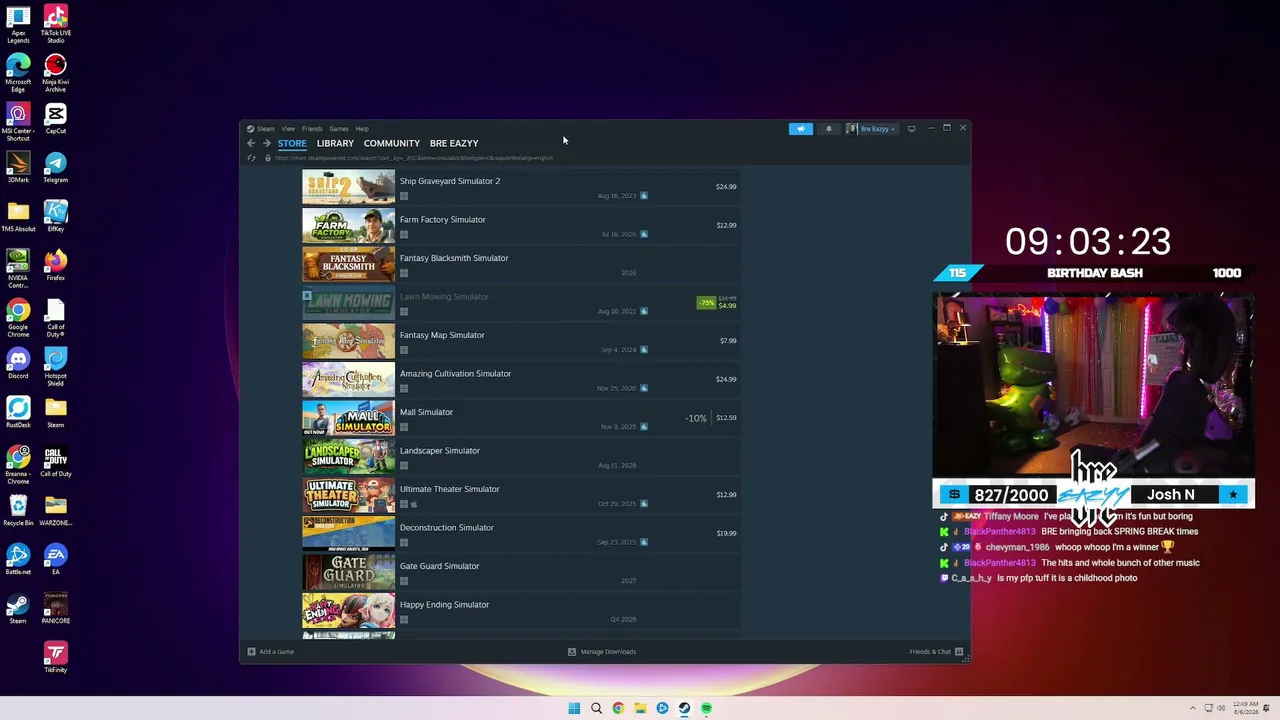This screenshot has height=720, width=1280.
Task: Open Manage Downloads in Steam
Action: pos(602,652)
